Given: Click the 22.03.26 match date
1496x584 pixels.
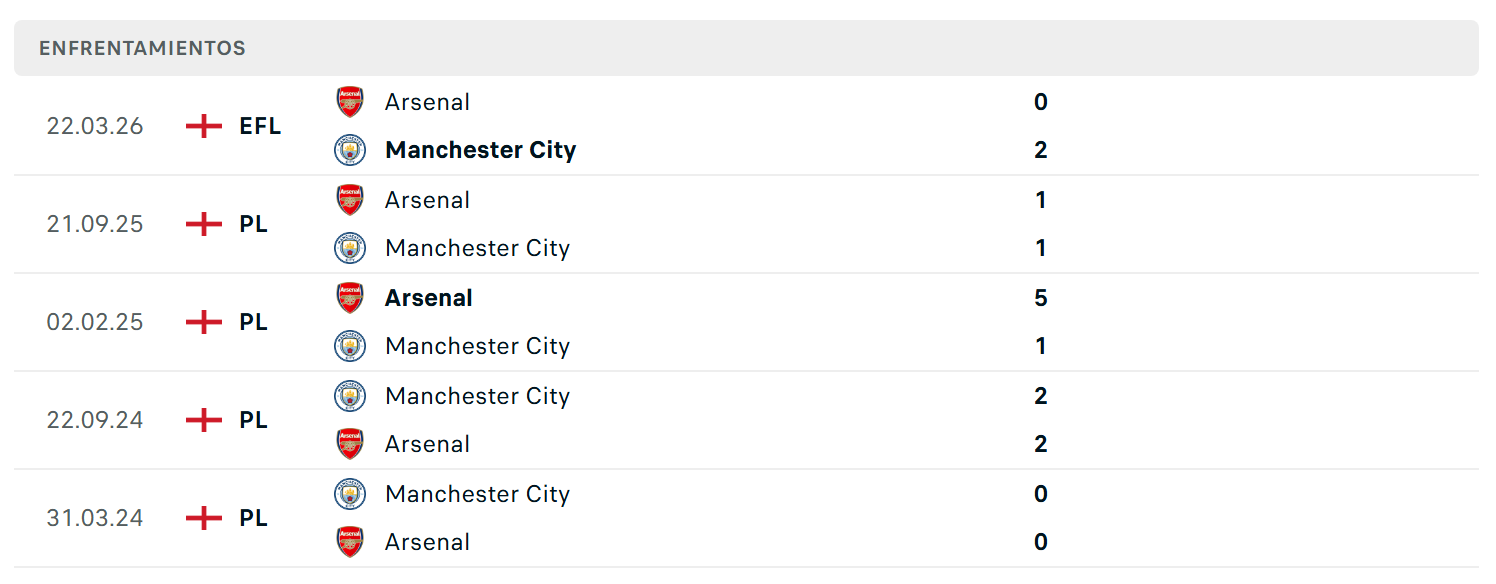Looking at the screenshot, I should (x=95, y=126).
